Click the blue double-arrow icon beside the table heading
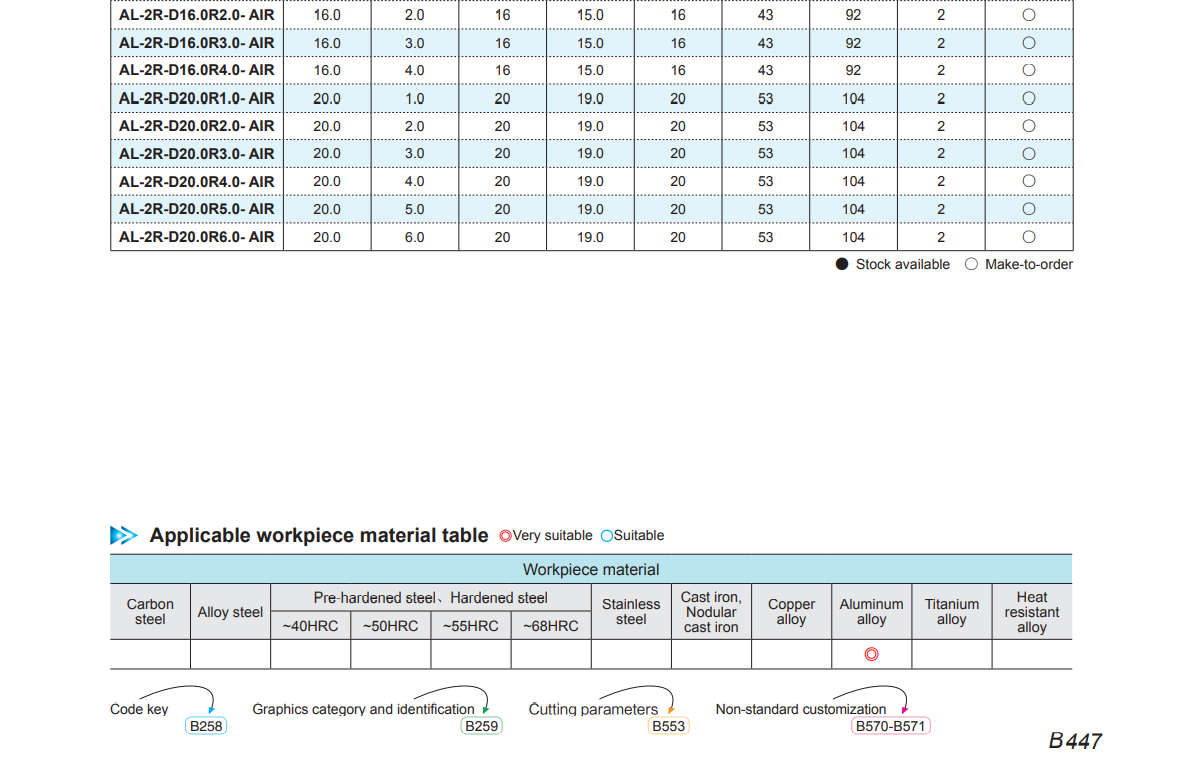 tap(123, 535)
